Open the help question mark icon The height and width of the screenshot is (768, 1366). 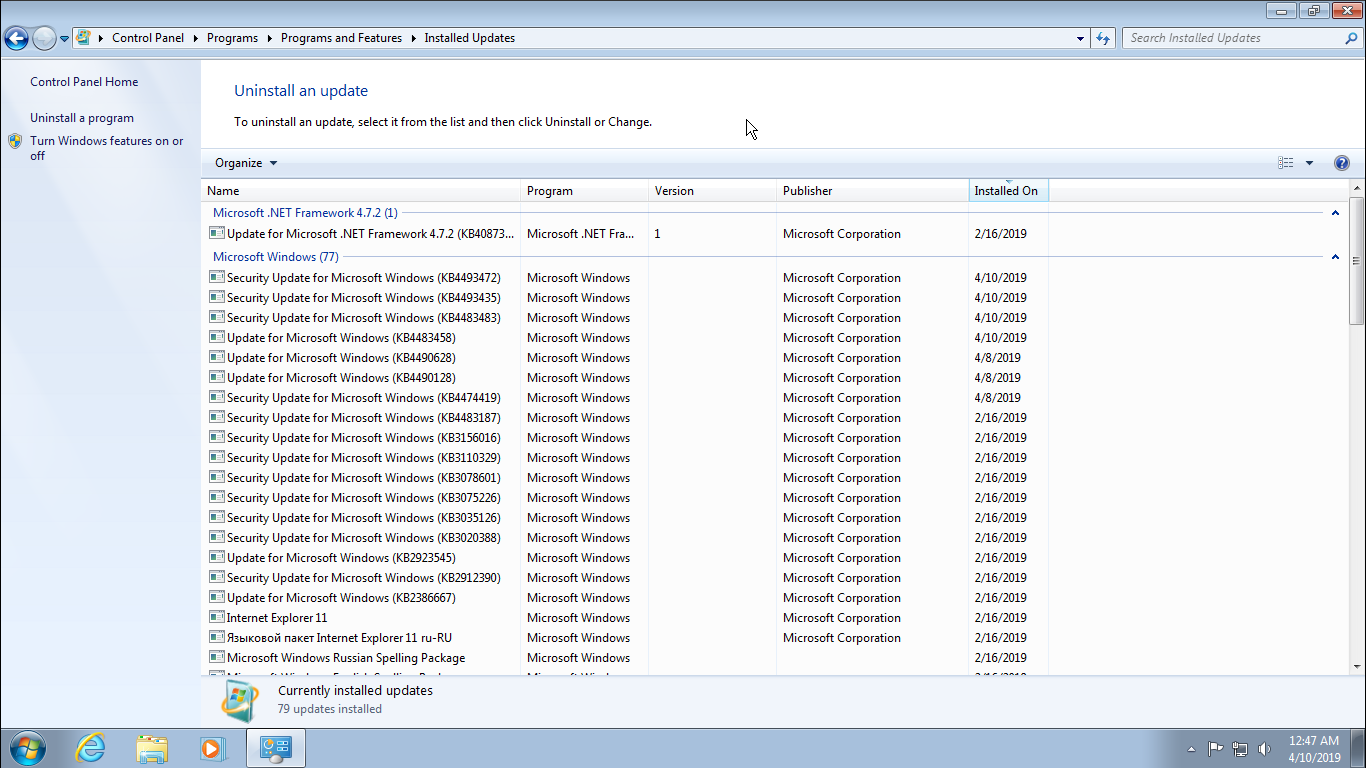[x=1342, y=163]
